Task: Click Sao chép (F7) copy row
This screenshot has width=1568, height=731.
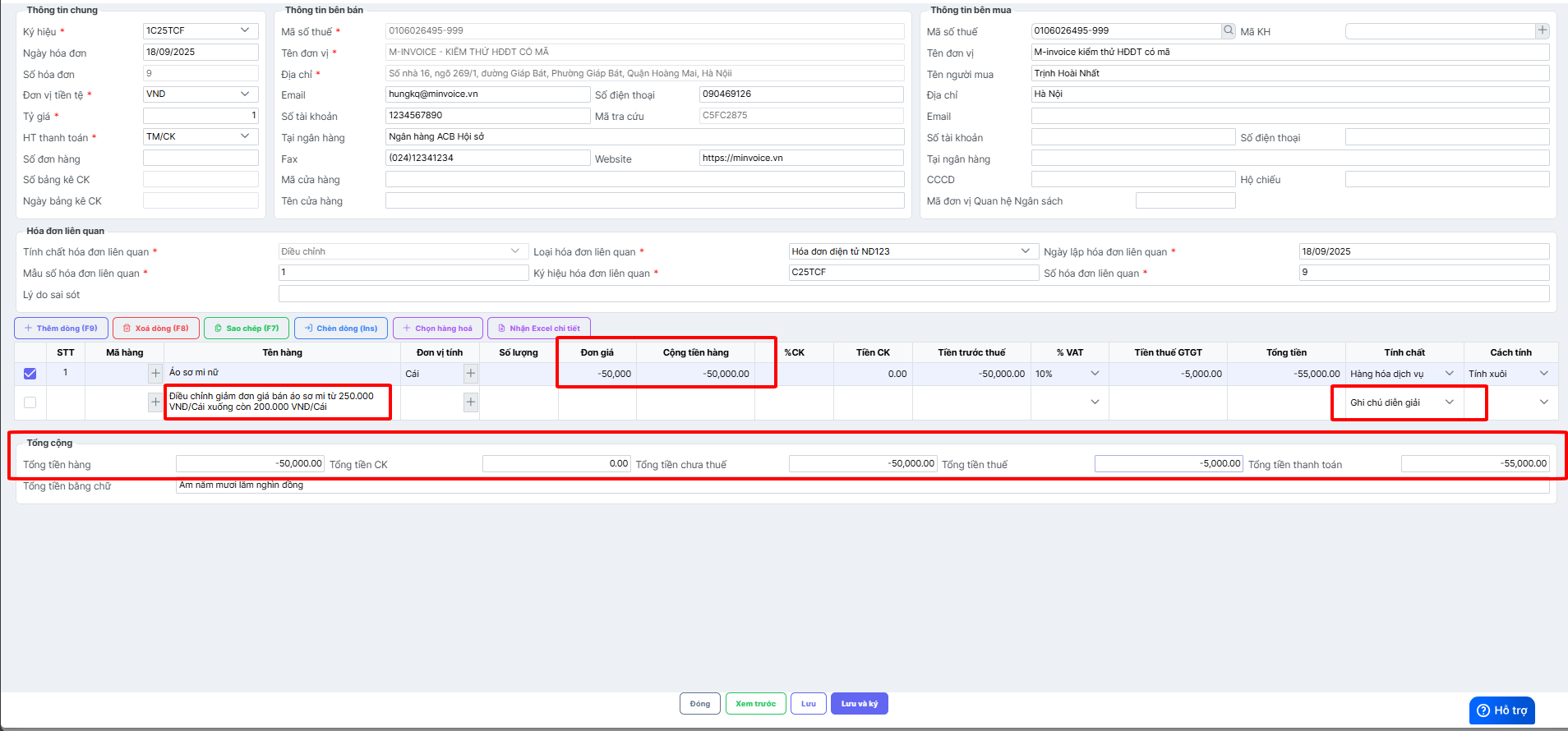Action: (x=247, y=329)
